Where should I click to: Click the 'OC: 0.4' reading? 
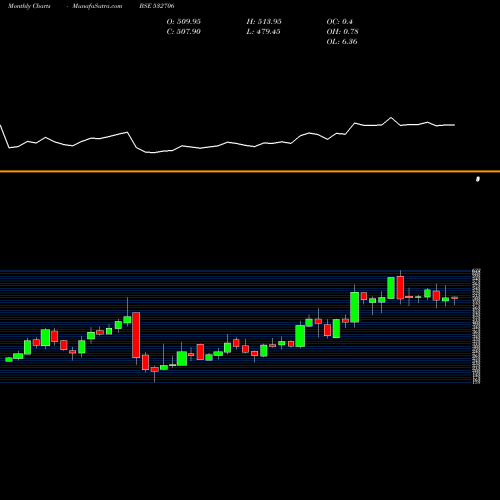pyautogui.click(x=339, y=21)
